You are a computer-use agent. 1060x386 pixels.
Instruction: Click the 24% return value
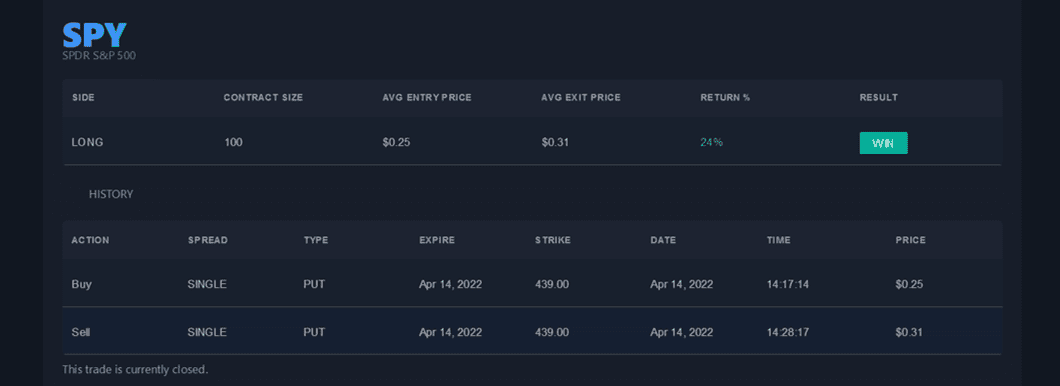(x=711, y=142)
